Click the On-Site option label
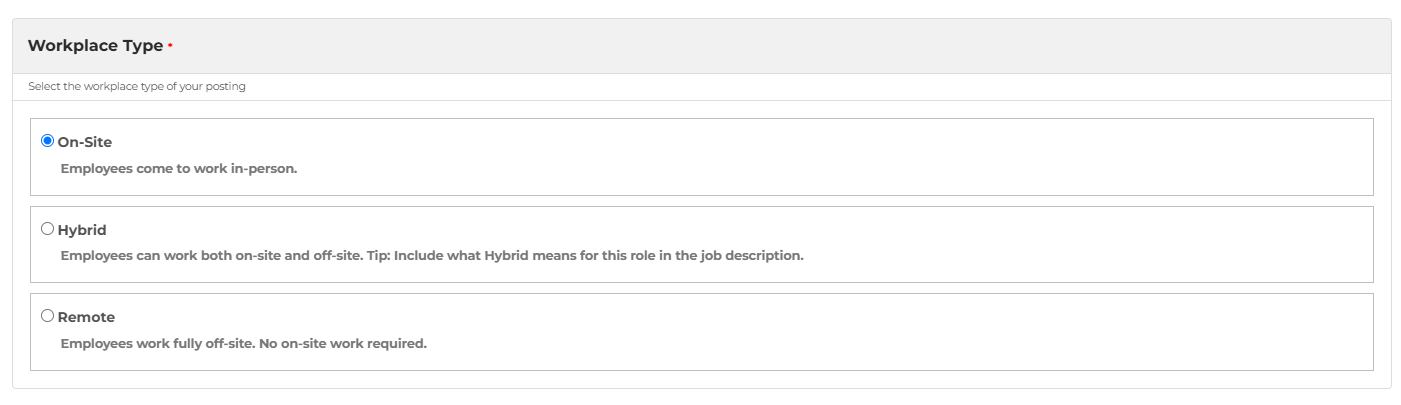This screenshot has height=405, width=1401. click(x=85, y=142)
